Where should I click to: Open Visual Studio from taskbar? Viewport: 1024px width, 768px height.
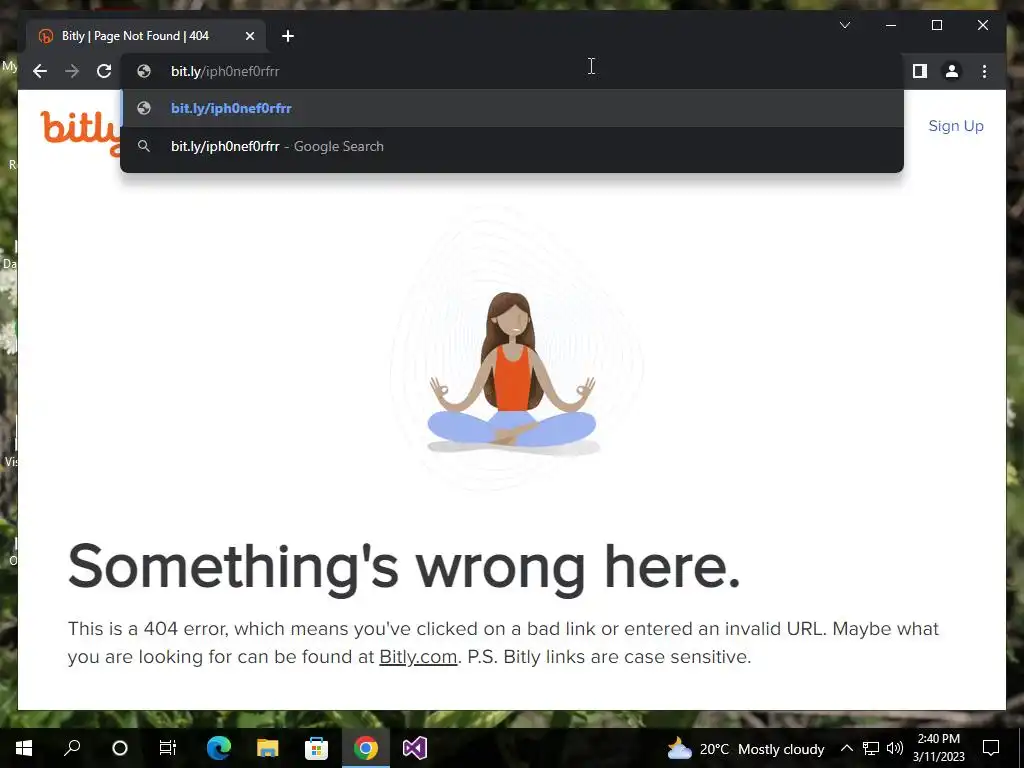point(415,748)
